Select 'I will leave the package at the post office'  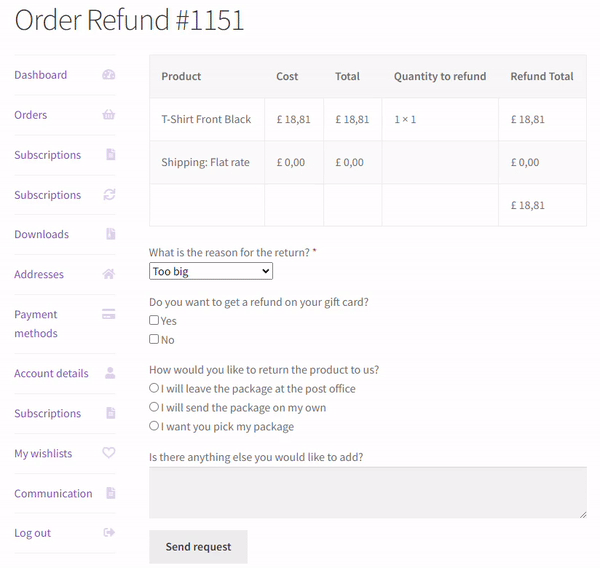154,388
